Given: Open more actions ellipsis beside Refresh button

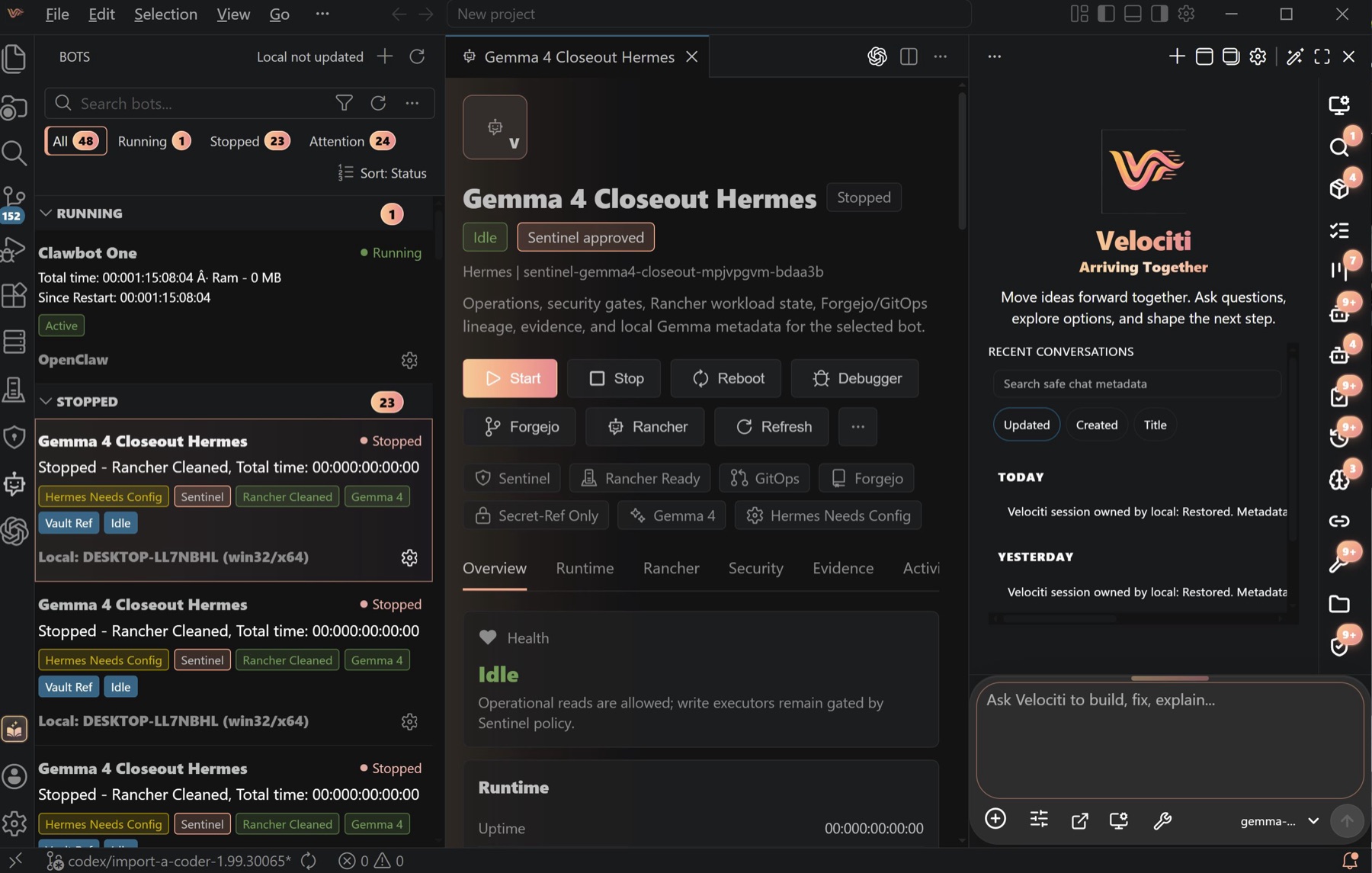Looking at the screenshot, I should (x=857, y=427).
